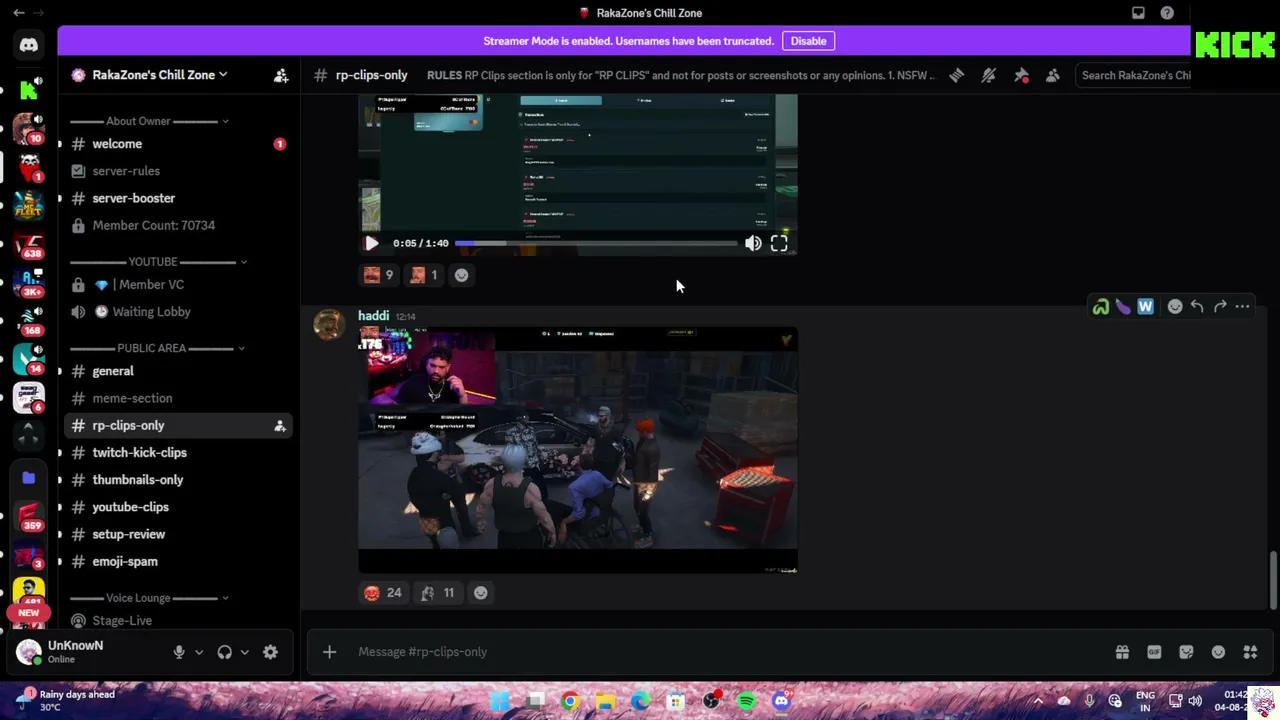The height and width of the screenshot is (720, 1280).
Task: React with the blue W quick emoji
Action: tap(1145, 307)
